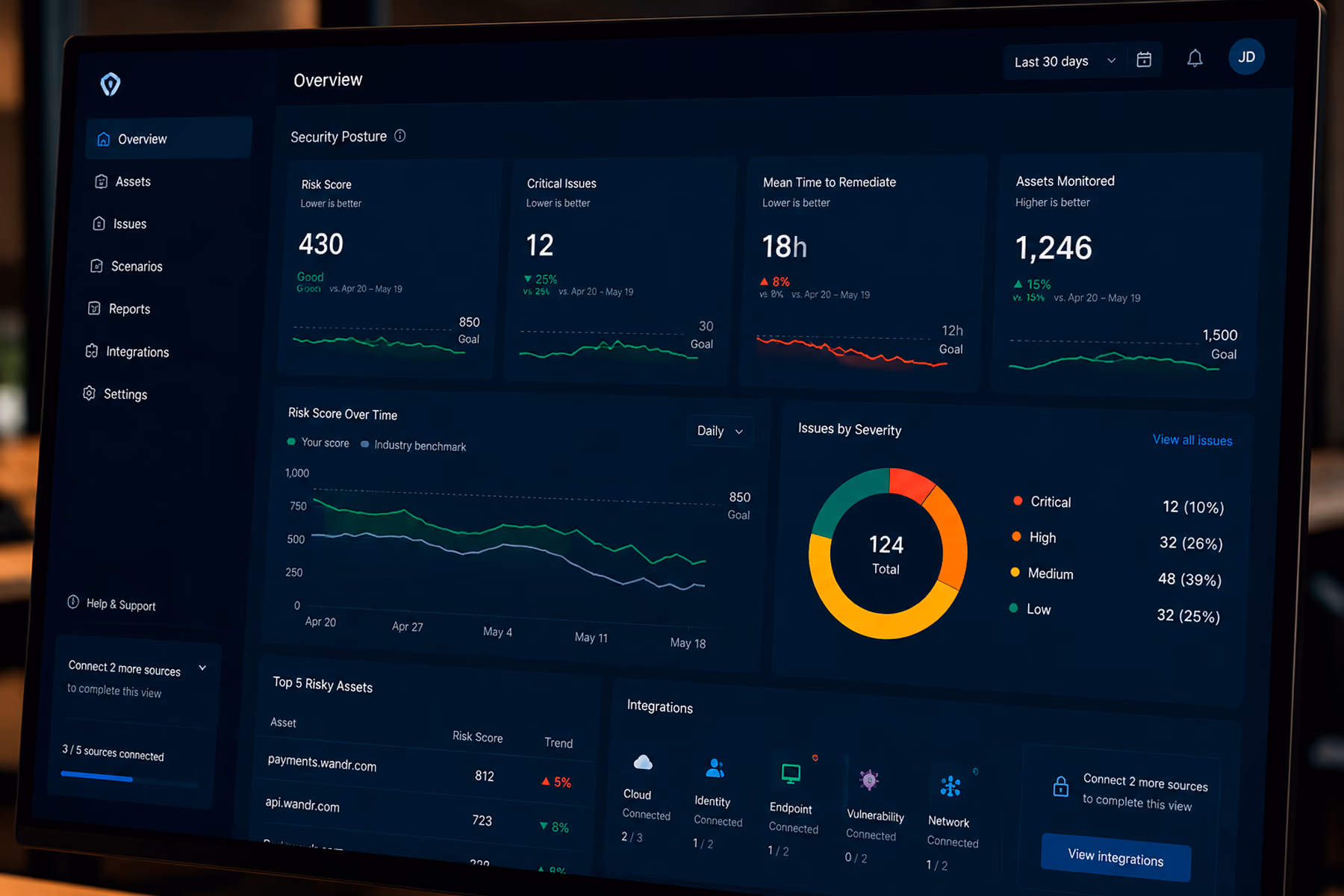Click the 5% upward trend value
1344x896 pixels.
[556, 782]
